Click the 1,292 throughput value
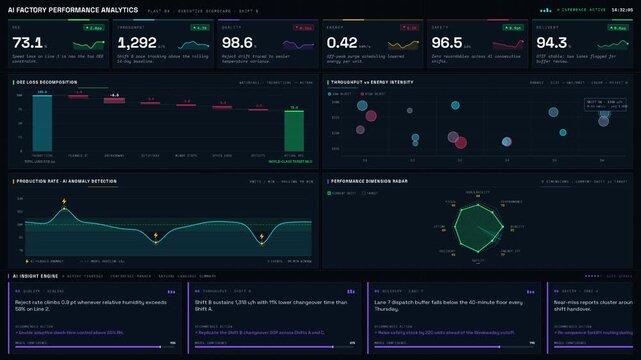This screenshot has width=641, height=360. tap(137, 42)
